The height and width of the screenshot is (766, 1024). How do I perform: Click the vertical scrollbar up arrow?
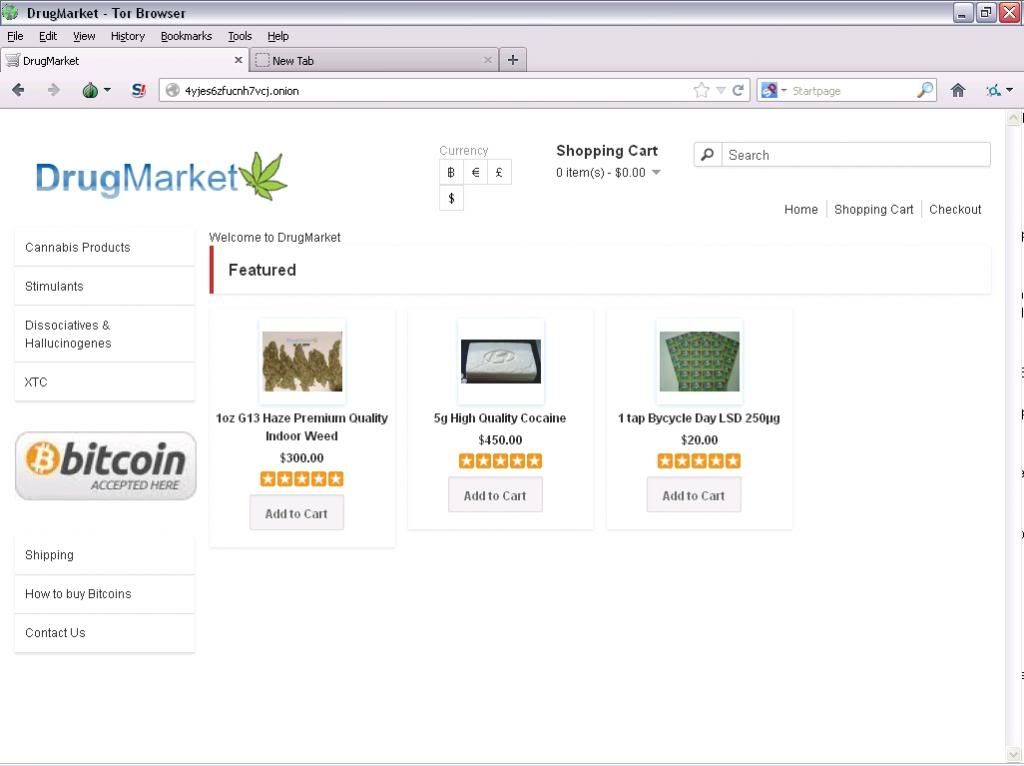point(1014,118)
